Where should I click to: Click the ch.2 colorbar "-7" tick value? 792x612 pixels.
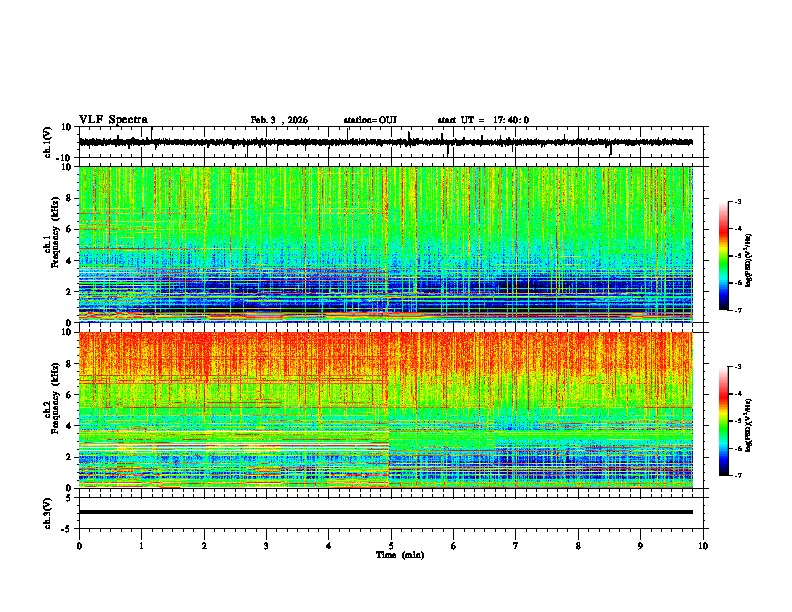tap(737, 475)
